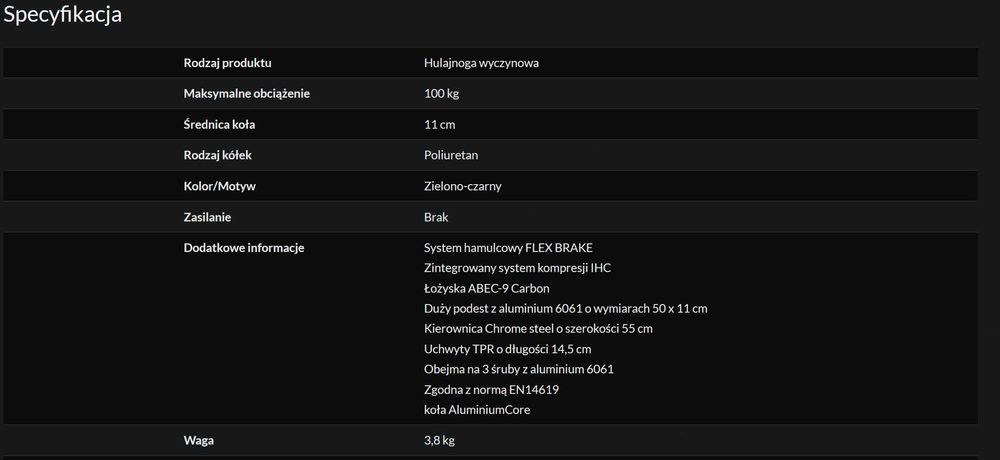This screenshot has height=460, width=1000.
Task: Click the Zintegrowany system kompresji IHC line
Action: 517,268
